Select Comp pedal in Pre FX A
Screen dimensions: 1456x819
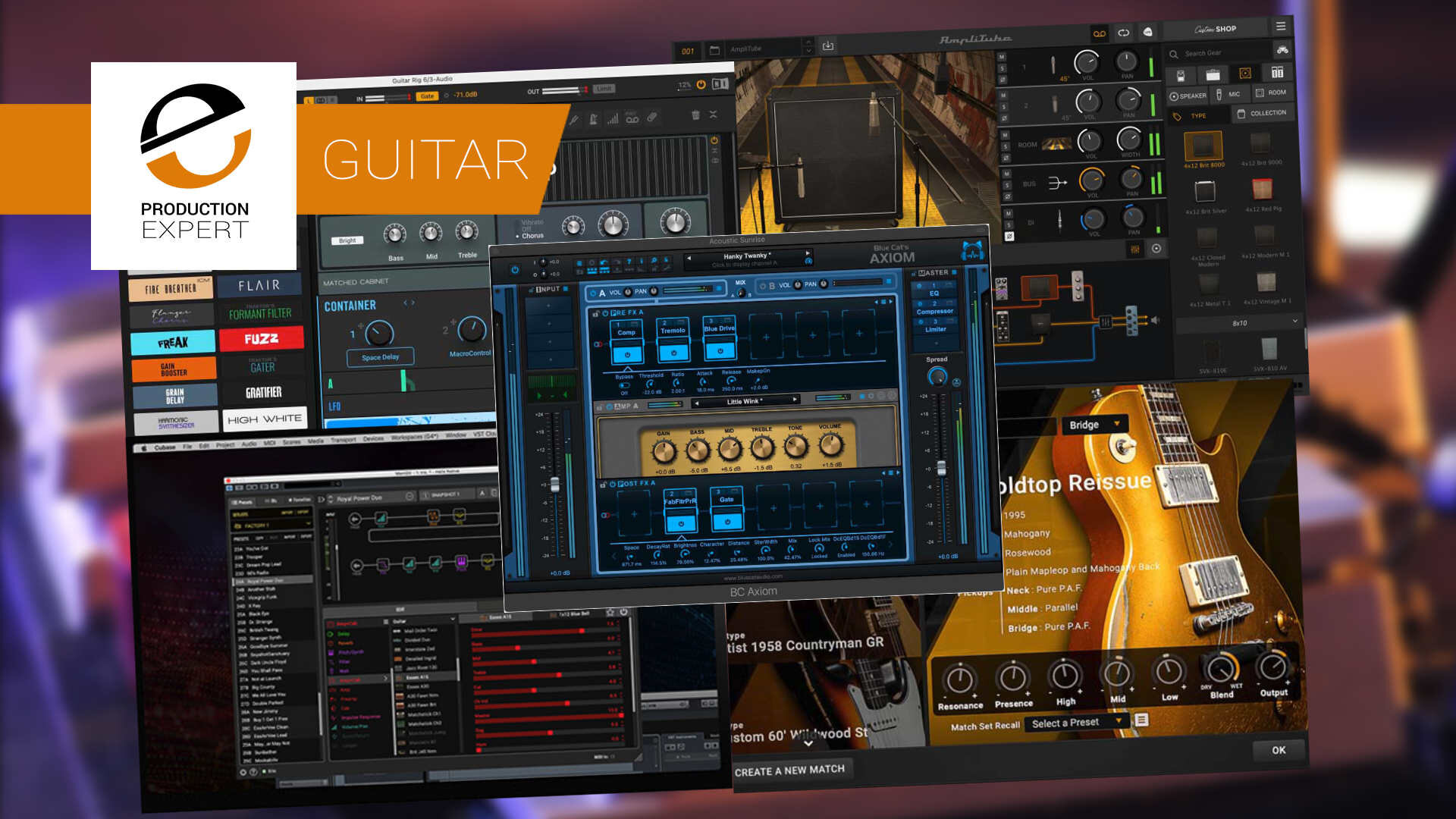pyautogui.click(x=626, y=340)
